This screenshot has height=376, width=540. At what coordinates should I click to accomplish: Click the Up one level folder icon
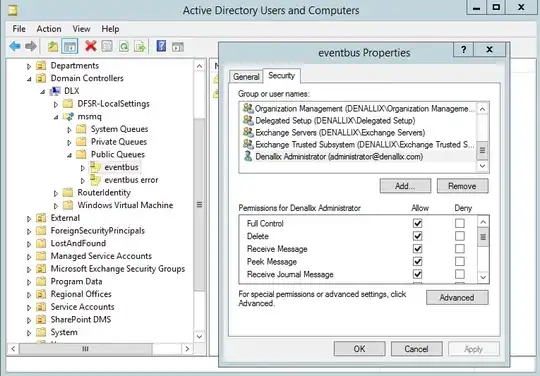pyautogui.click(x=53, y=46)
